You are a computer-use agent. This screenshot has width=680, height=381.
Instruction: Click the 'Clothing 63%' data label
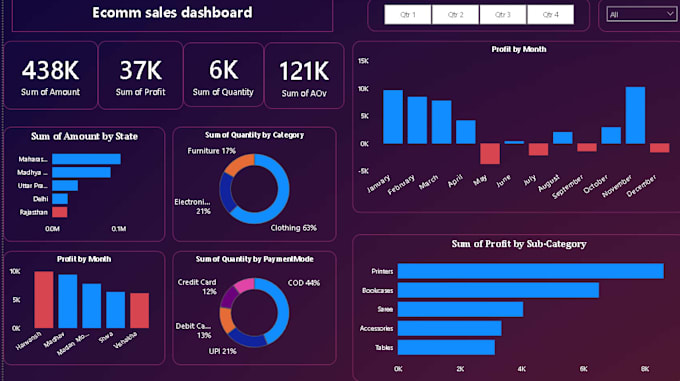click(x=294, y=228)
